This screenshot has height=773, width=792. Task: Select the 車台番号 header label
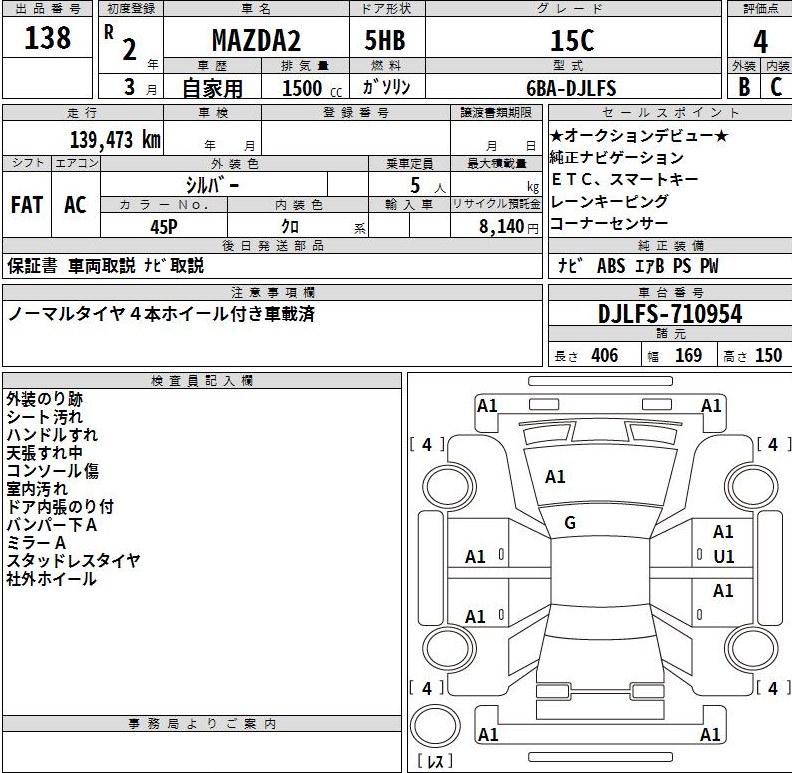point(670,293)
